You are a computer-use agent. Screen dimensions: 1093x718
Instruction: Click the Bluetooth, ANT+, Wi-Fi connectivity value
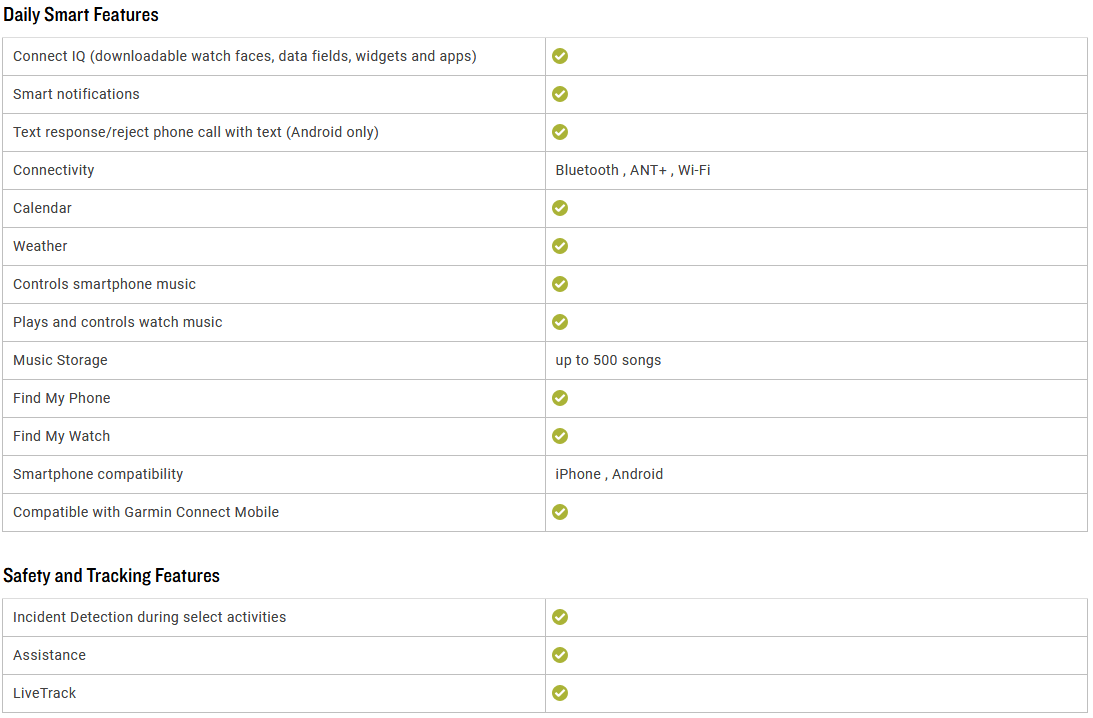point(633,170)
